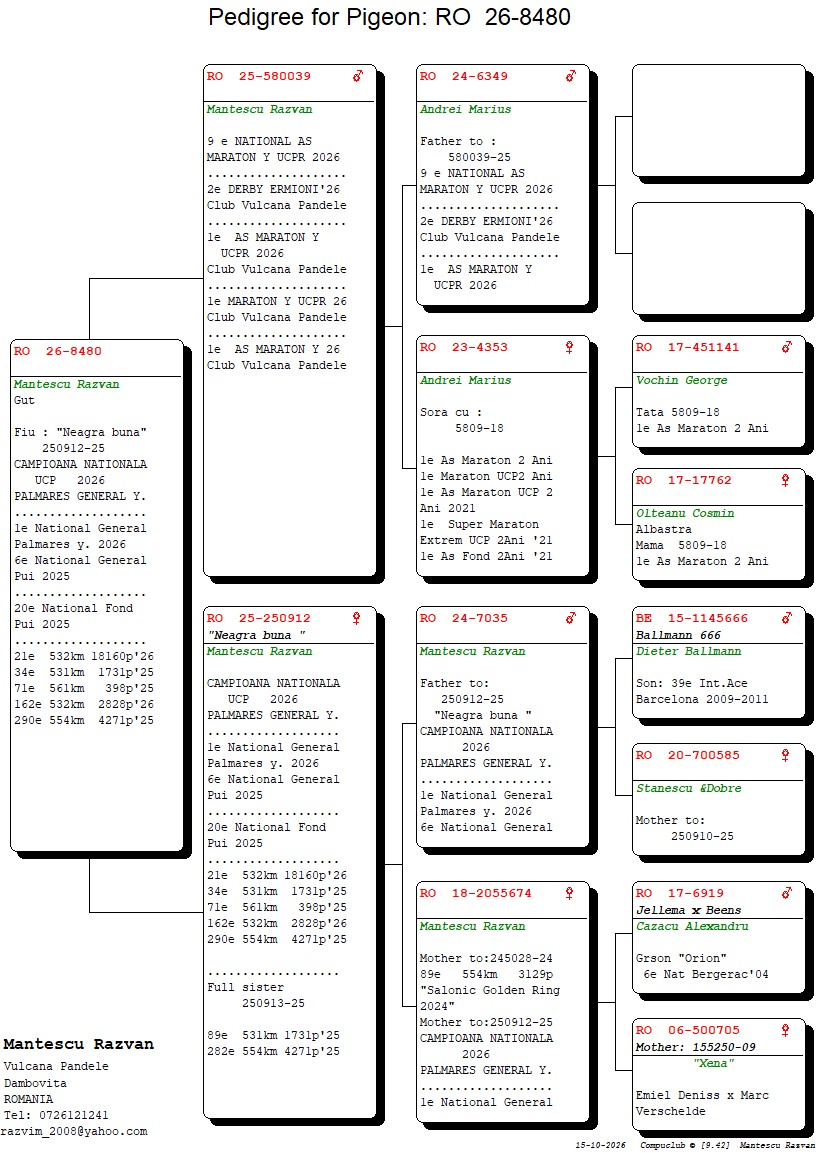Select the "Full sister" line in RO 25-250912

[x=245, y=987]
